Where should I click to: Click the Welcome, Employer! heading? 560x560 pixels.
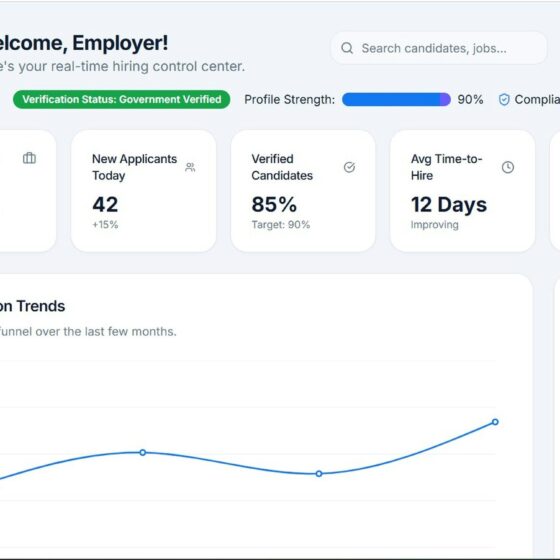[x=84, y=43]
